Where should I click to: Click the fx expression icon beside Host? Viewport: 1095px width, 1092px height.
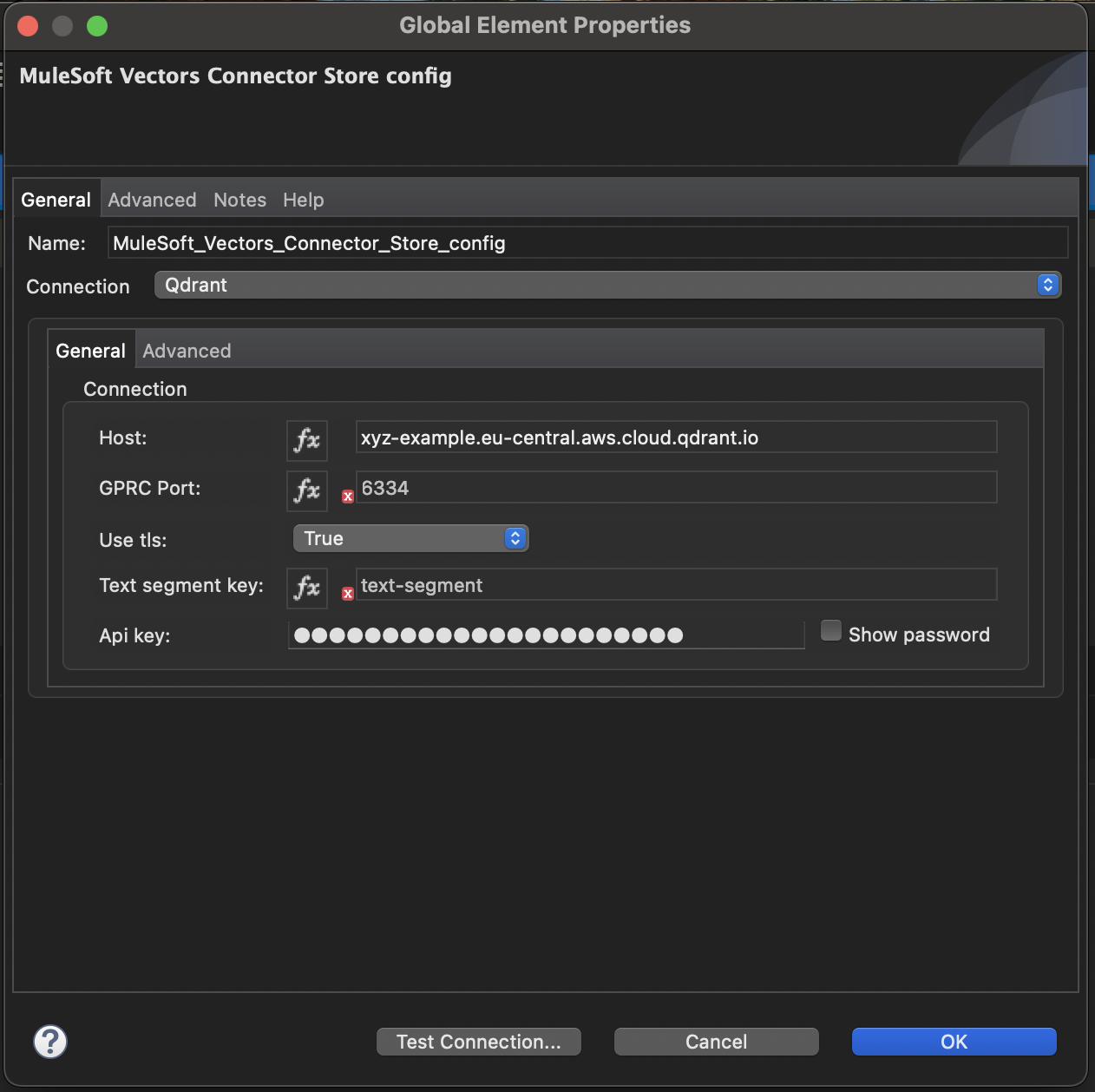coord(306,440)
